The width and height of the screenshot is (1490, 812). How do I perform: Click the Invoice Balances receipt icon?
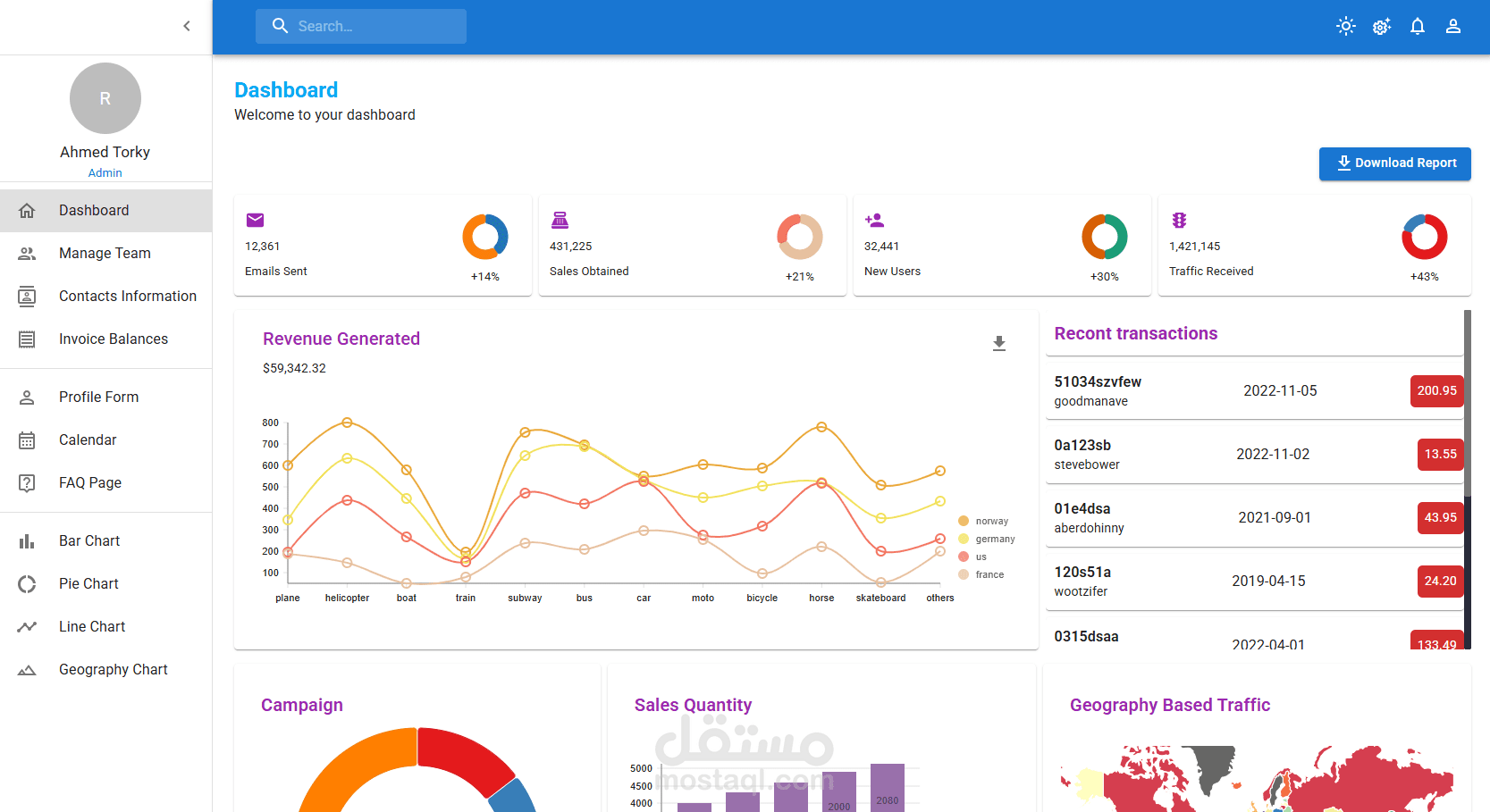point(27,339)
